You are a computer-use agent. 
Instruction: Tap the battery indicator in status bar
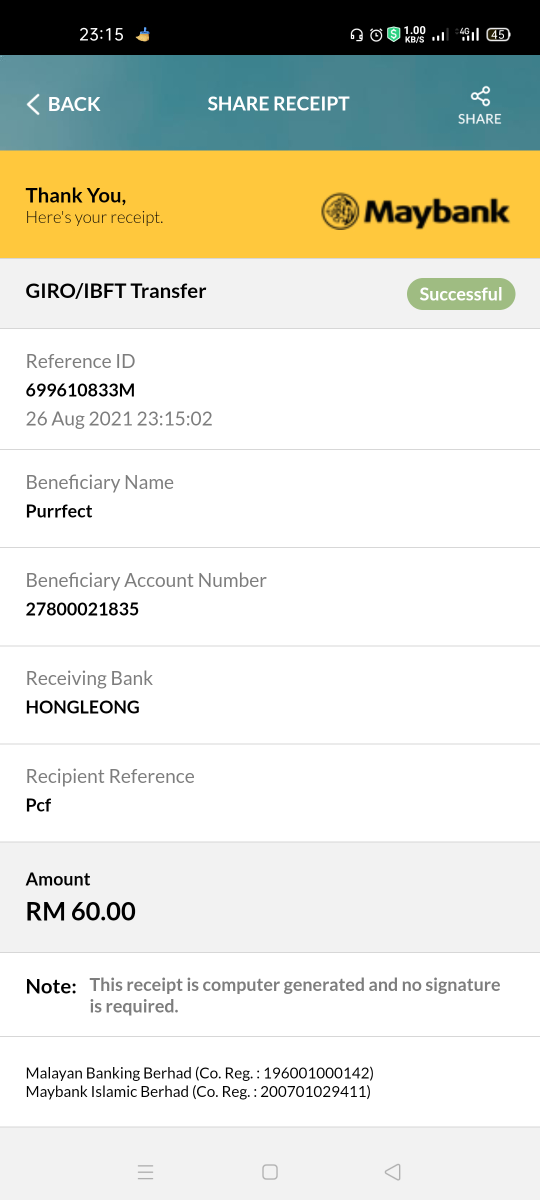[498, 35]
